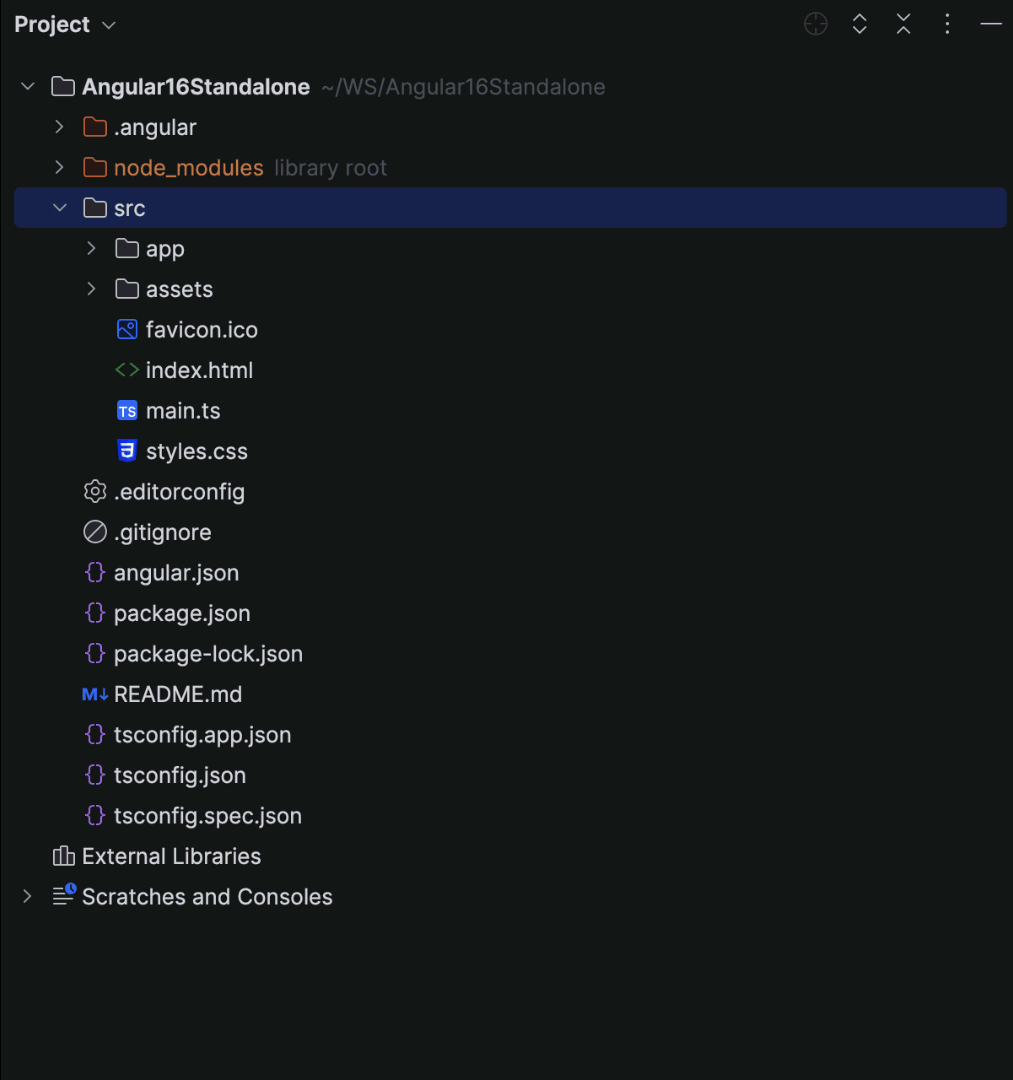Click the crosshair Select Opened File icon
The width and height of the screenshot is (1013, 1080).
[815, 24]
